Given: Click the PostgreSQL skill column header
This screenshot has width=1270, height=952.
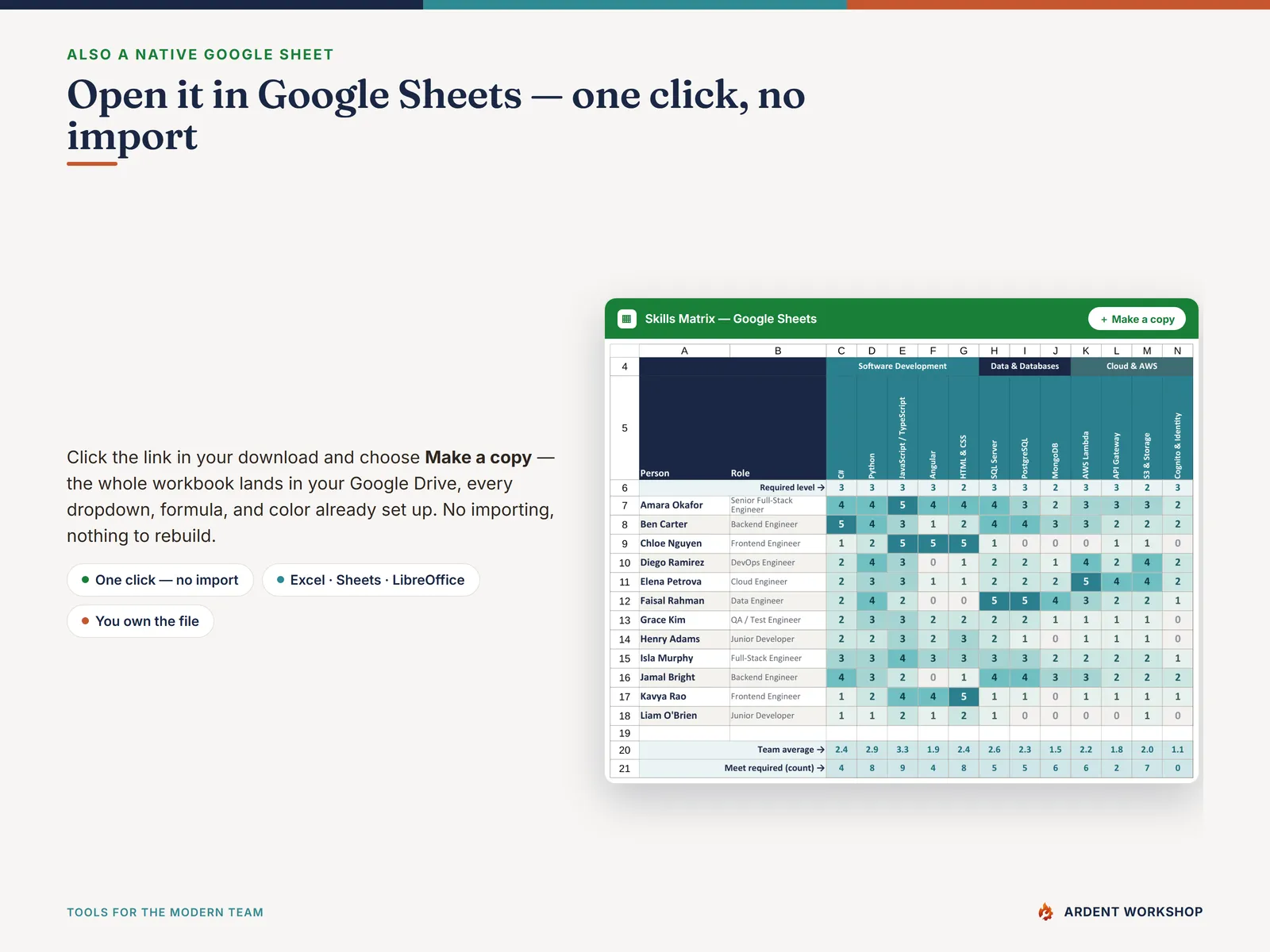Looking at the screenshot, I should coord(1025,428).
